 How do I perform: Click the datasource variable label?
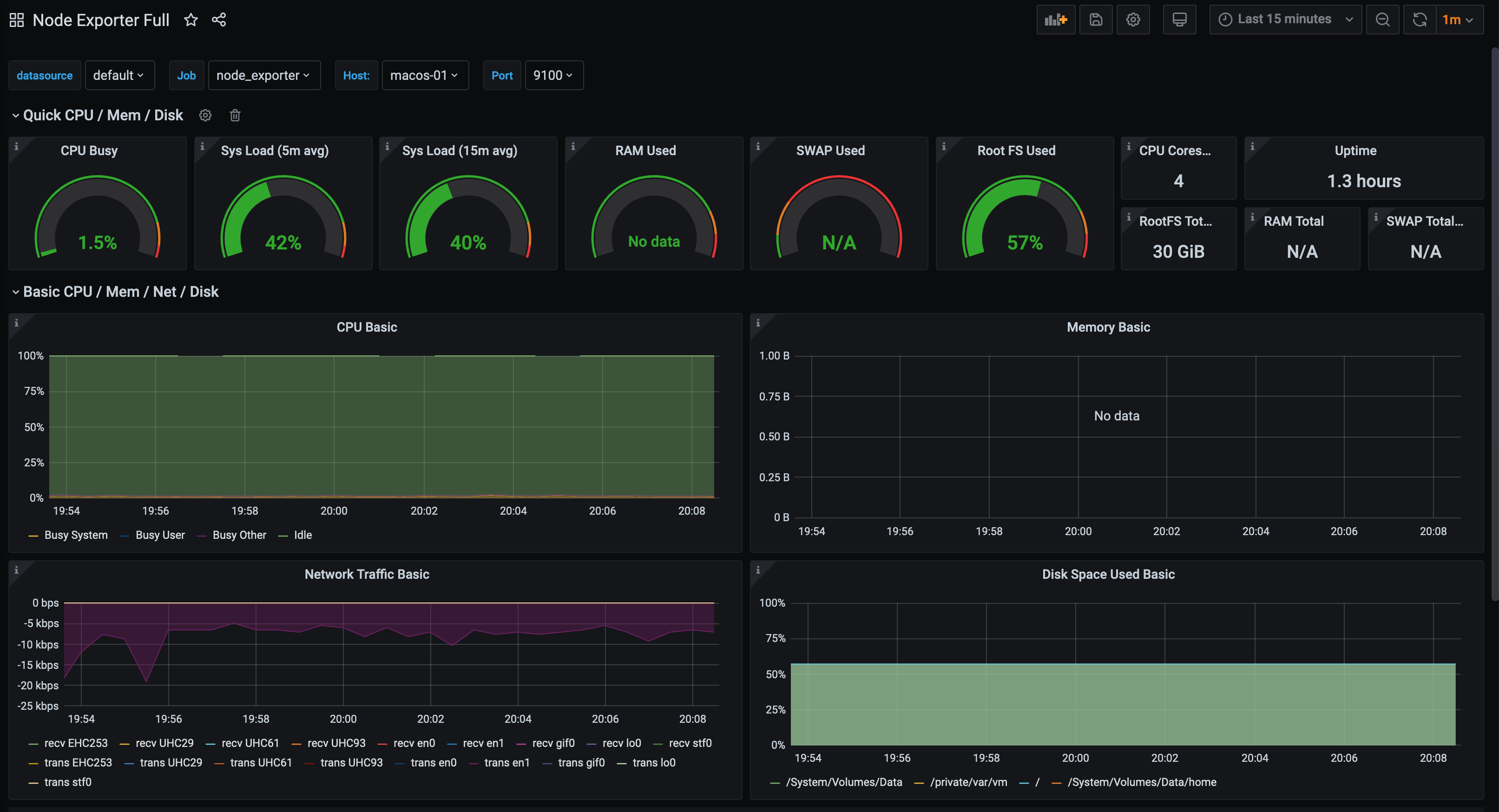44,75
